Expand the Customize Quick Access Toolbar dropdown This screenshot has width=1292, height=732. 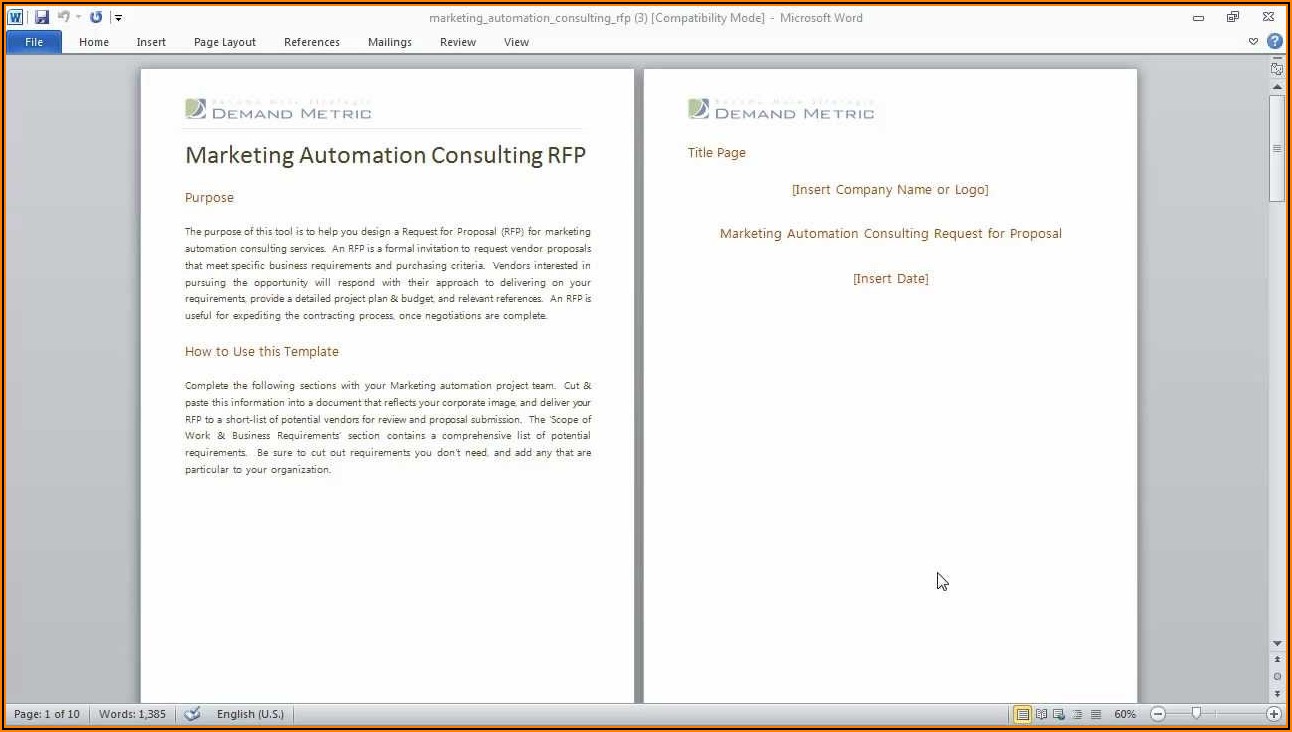pyautogui.click(x=118, y=17)
